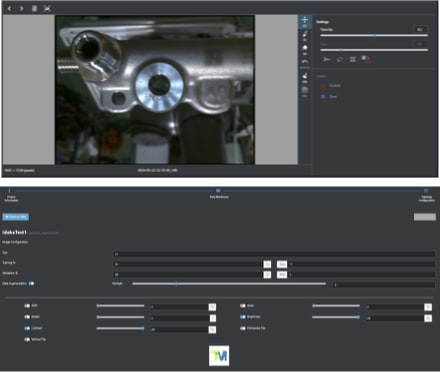Go to the next image with the right arrow

click(22, 8)
